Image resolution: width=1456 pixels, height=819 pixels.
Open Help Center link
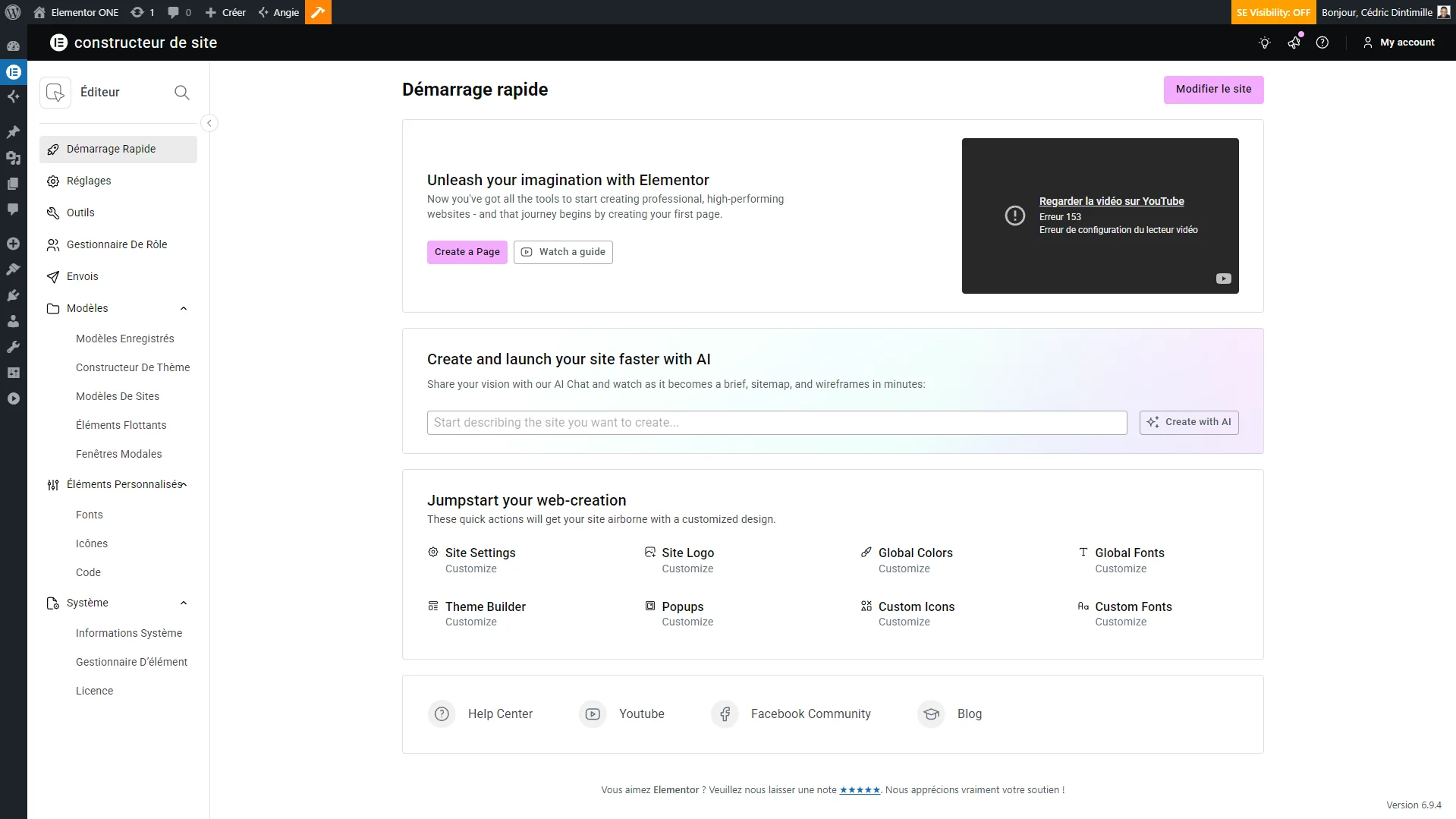tap(480, 714)
